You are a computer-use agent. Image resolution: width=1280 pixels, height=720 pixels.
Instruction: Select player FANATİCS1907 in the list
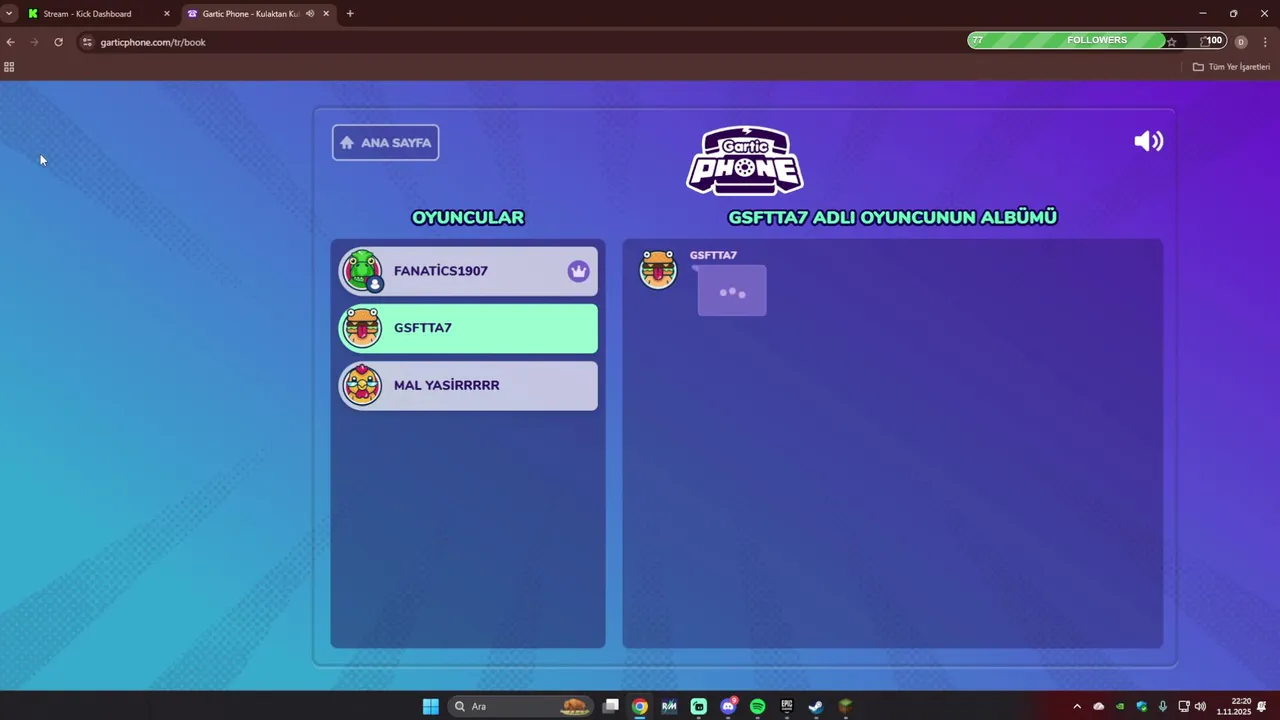point(468,271)
